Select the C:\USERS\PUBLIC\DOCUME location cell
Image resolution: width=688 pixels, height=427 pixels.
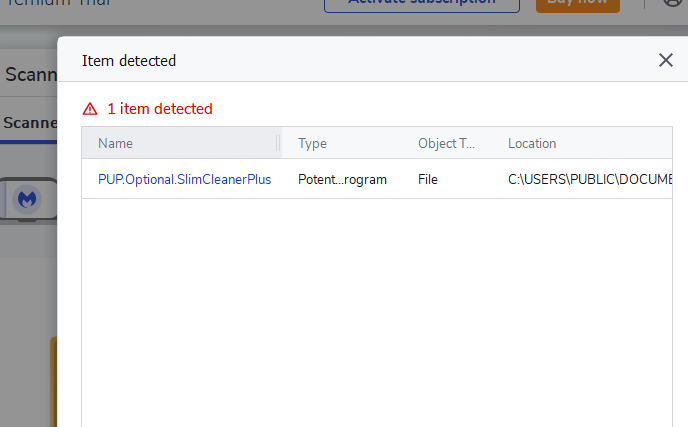[x=590, y=179]
